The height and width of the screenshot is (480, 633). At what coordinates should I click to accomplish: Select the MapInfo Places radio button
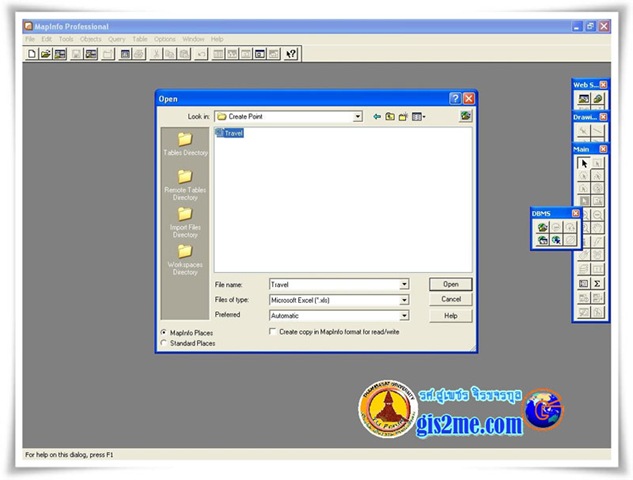pos(163,333)
